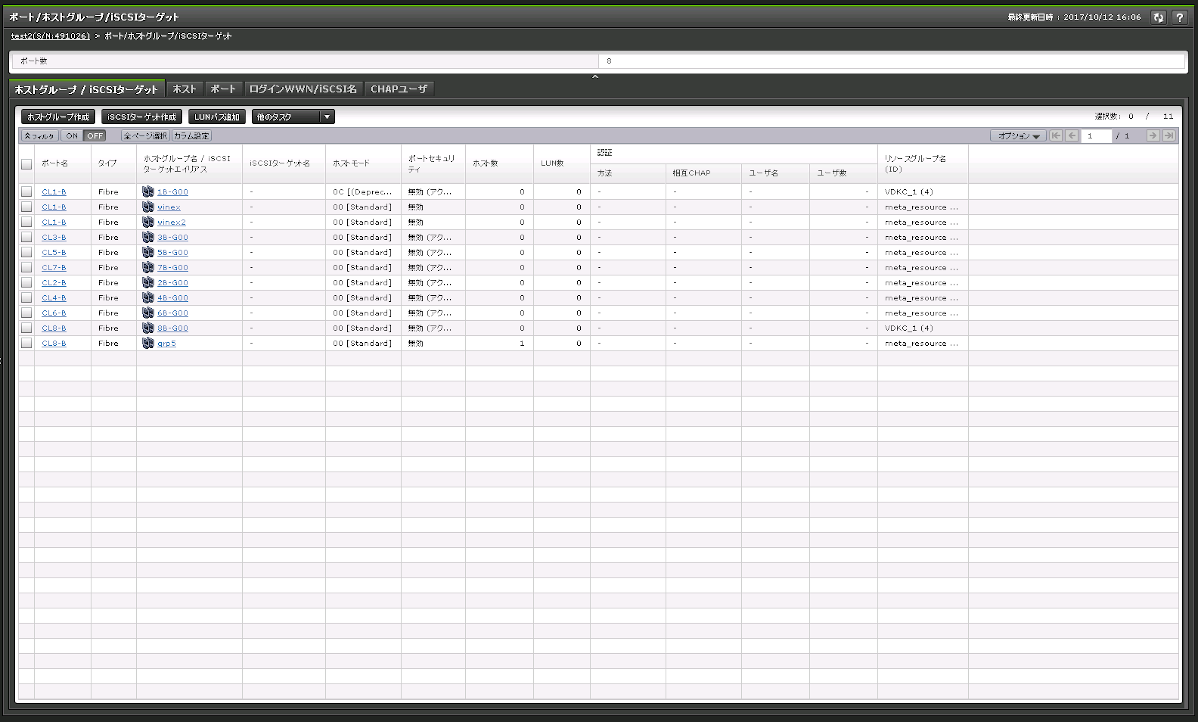Tick checkbox for the 3B-G00 row
1198x722 pixels.
point(27,237)
